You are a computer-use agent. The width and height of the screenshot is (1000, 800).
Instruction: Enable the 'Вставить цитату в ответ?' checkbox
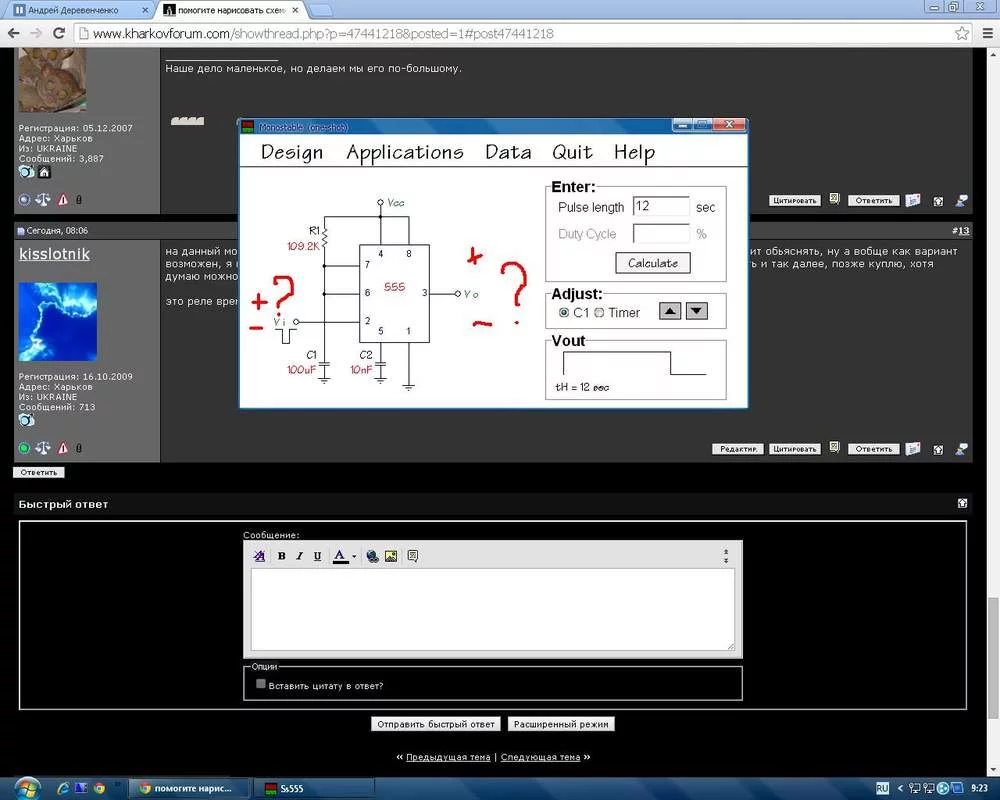[x=261, y=684]
